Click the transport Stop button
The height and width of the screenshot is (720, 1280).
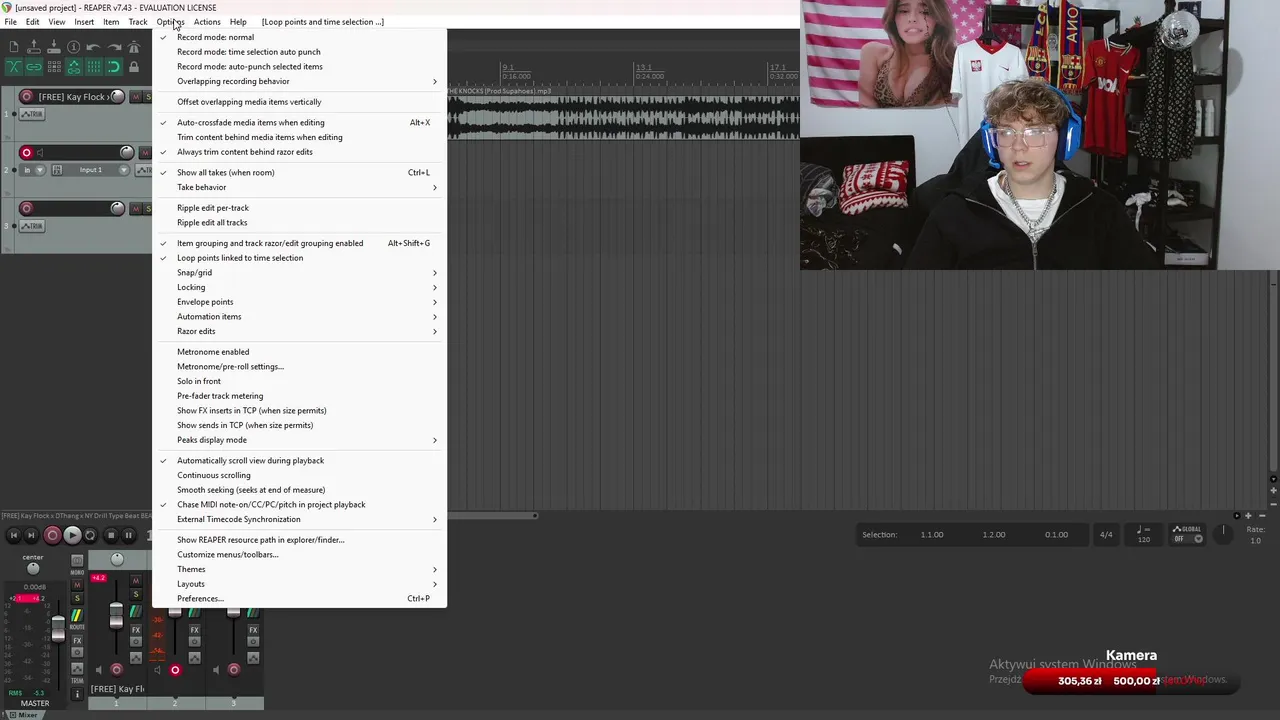click(111, 535)
